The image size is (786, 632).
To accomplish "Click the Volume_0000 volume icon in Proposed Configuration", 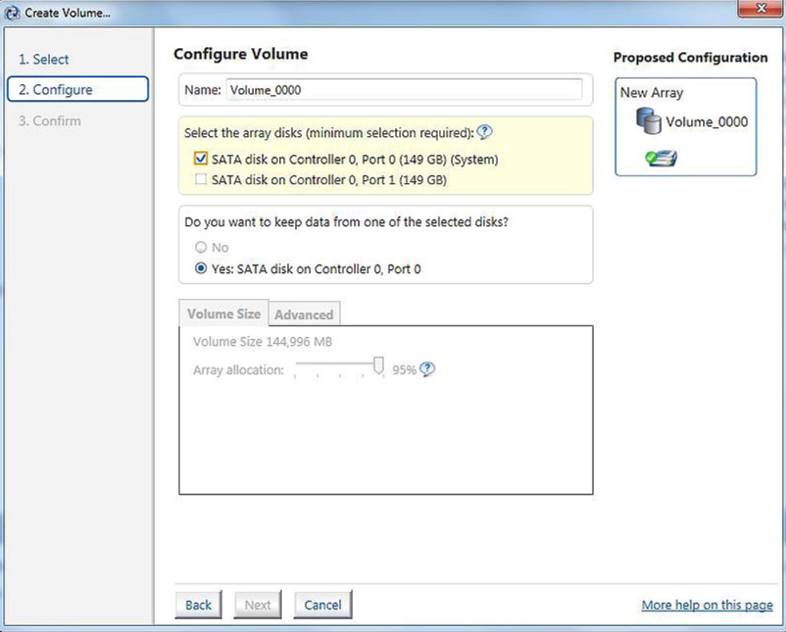I will (649, 121).
